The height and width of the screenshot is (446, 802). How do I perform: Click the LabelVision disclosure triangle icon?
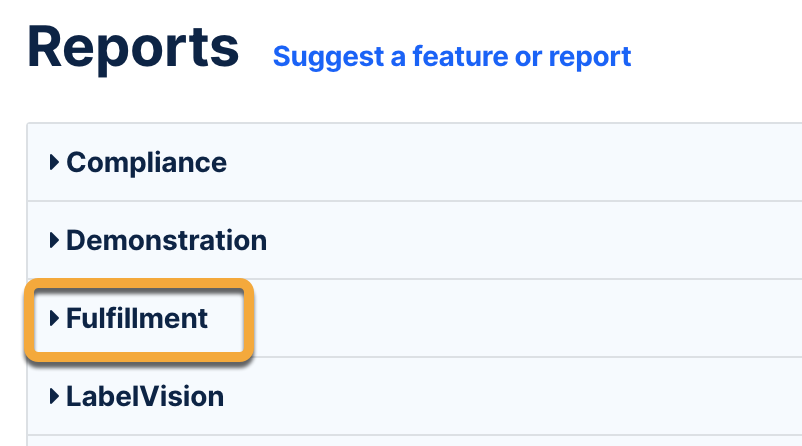[x=55, y=397]
